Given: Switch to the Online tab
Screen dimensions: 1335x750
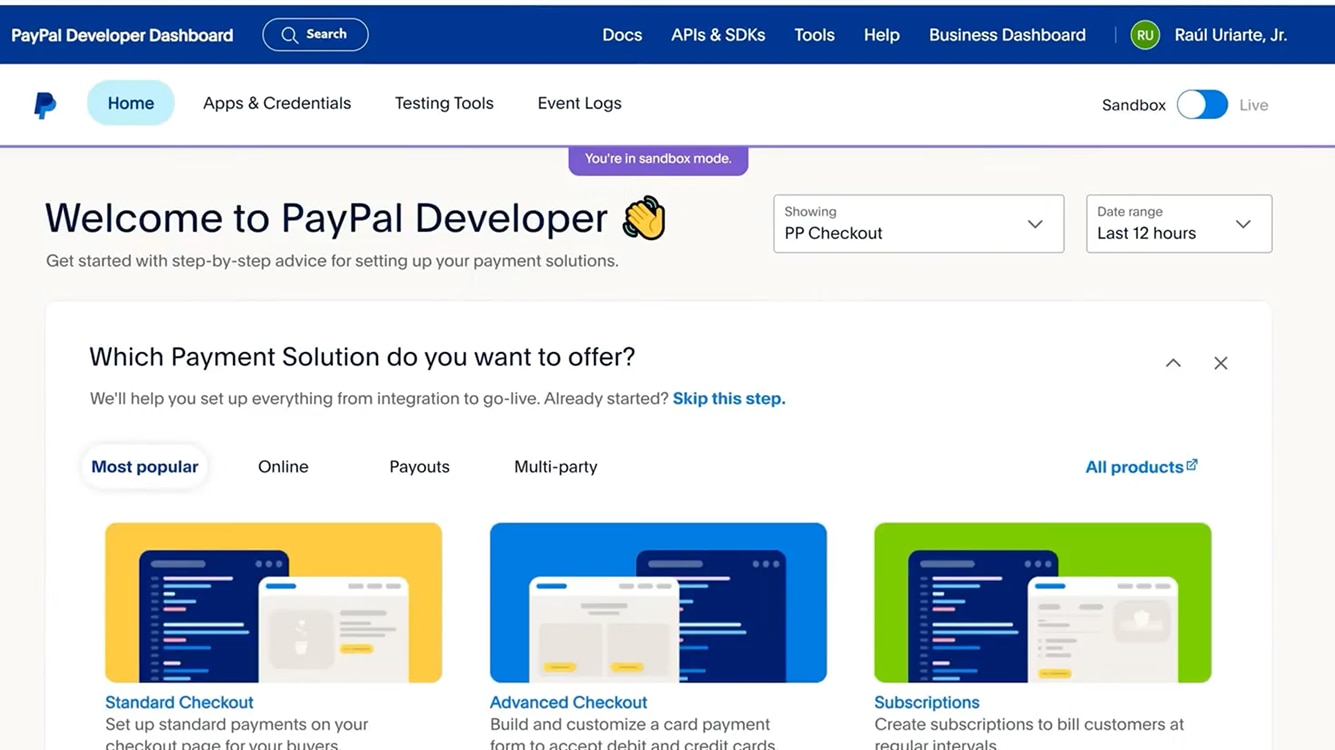Looking at the screenshot, I should coord(283,467).
